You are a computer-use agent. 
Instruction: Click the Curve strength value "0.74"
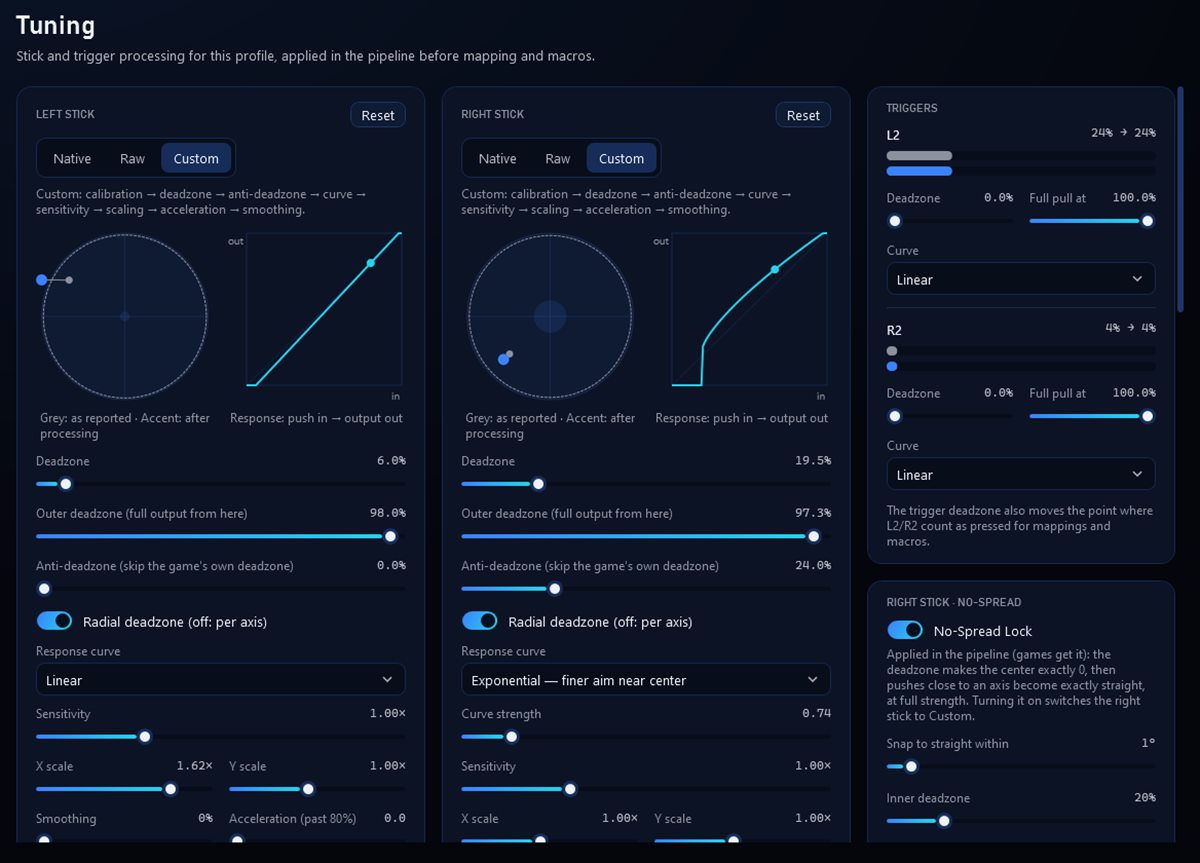click(x=816, y=713)
